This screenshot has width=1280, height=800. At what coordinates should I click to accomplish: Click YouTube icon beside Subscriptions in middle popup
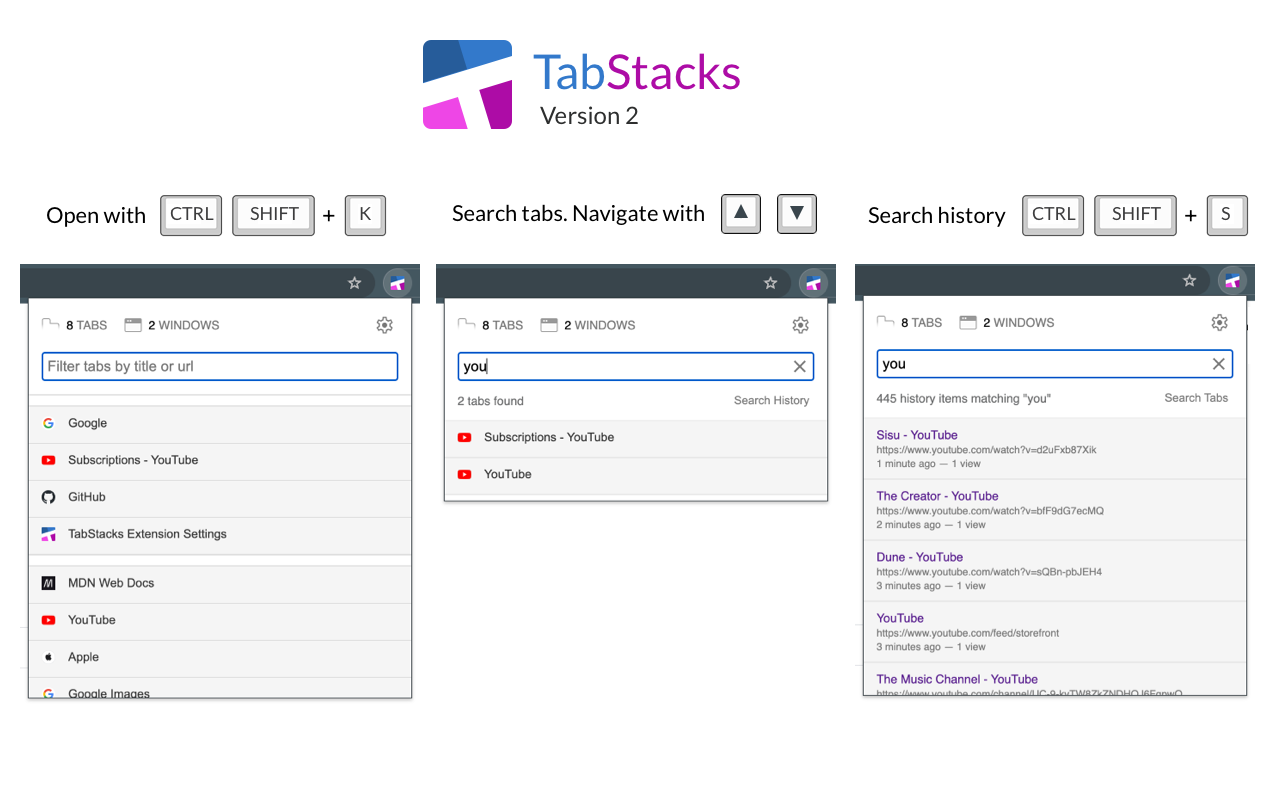464,437
